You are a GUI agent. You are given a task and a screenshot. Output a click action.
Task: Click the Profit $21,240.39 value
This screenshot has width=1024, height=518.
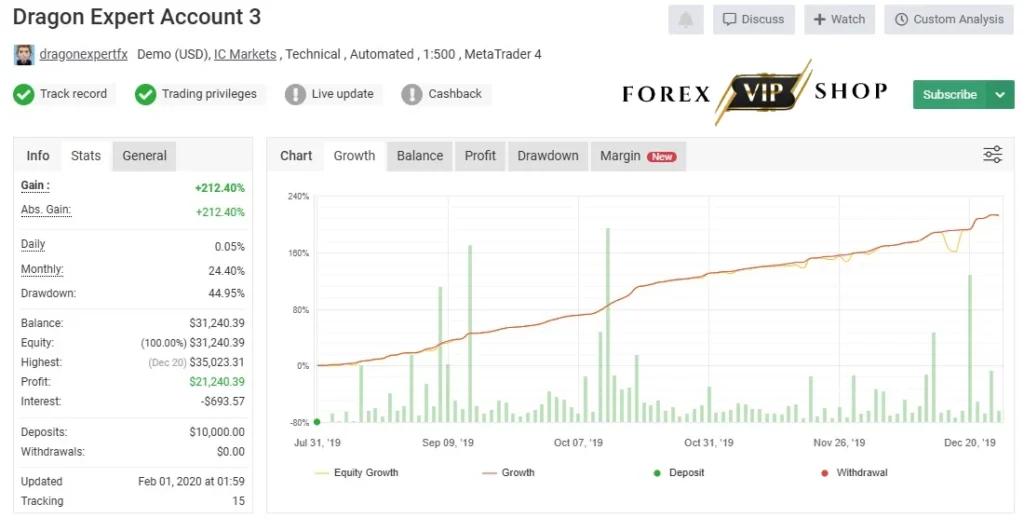[217, 381]
